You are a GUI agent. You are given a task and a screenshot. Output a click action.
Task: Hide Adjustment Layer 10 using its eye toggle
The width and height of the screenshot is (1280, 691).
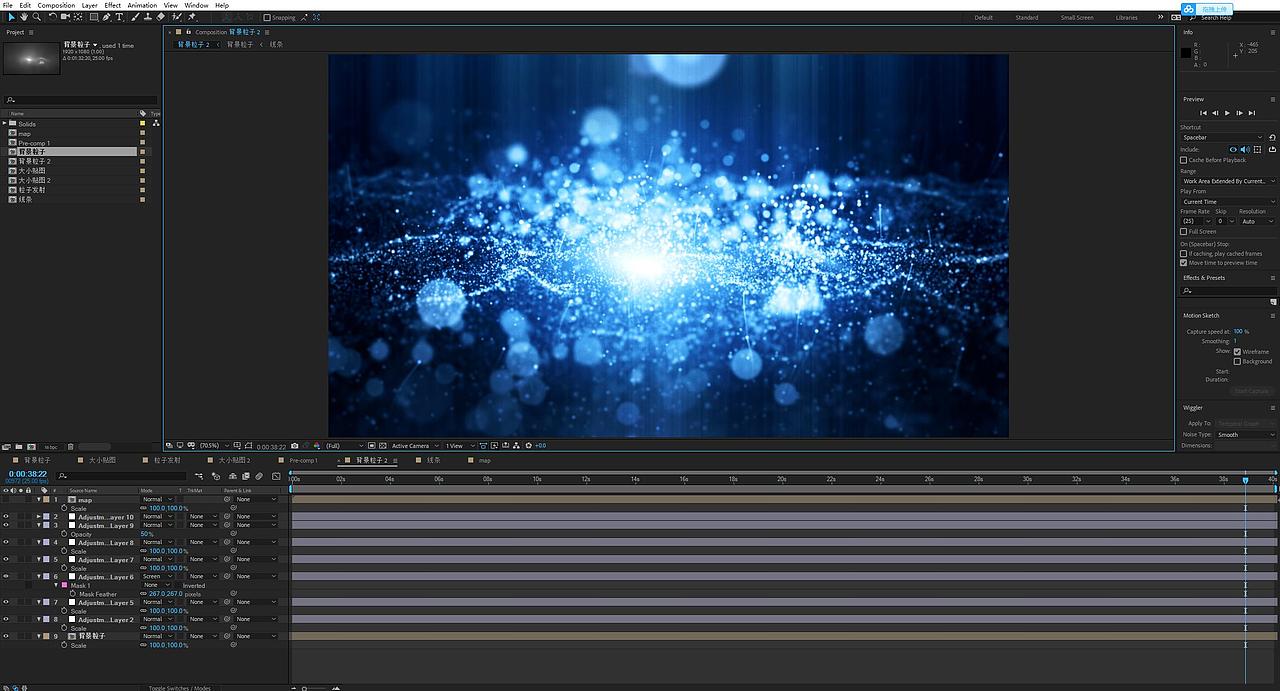click(6, 517)
